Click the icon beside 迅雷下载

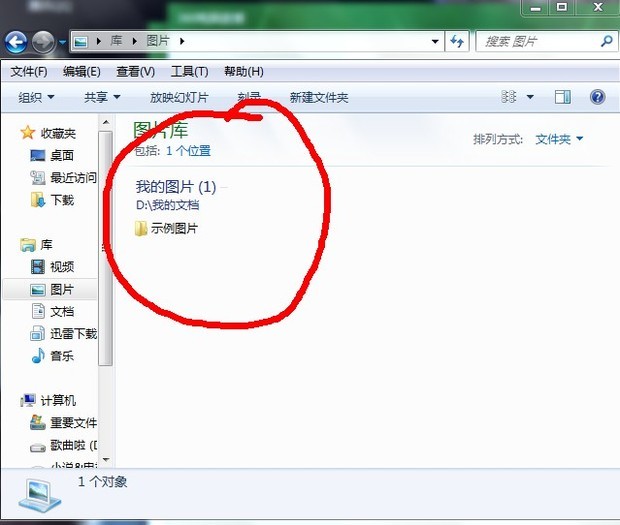38,334
